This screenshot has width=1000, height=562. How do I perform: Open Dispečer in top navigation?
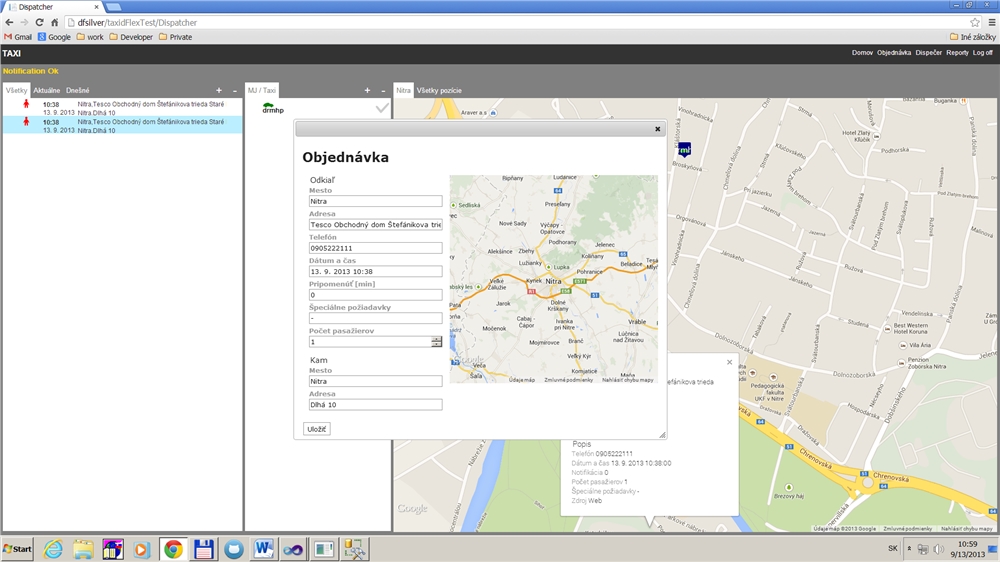coord(929,53)
